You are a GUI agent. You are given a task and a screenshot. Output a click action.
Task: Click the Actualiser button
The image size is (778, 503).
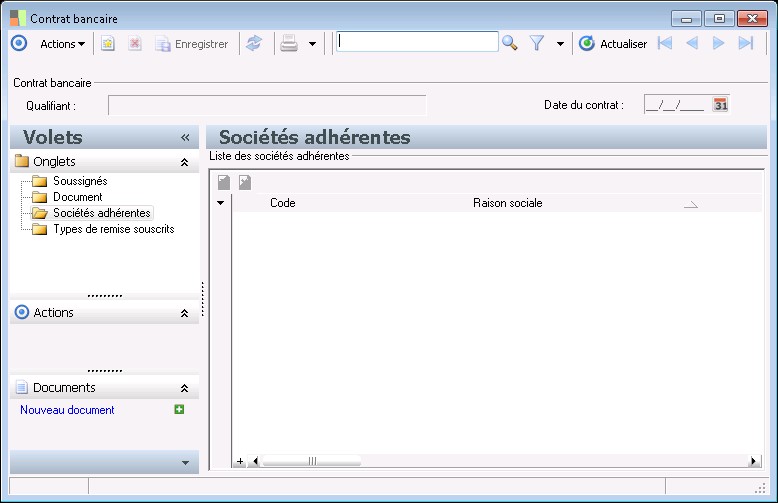tap(613, 44)
